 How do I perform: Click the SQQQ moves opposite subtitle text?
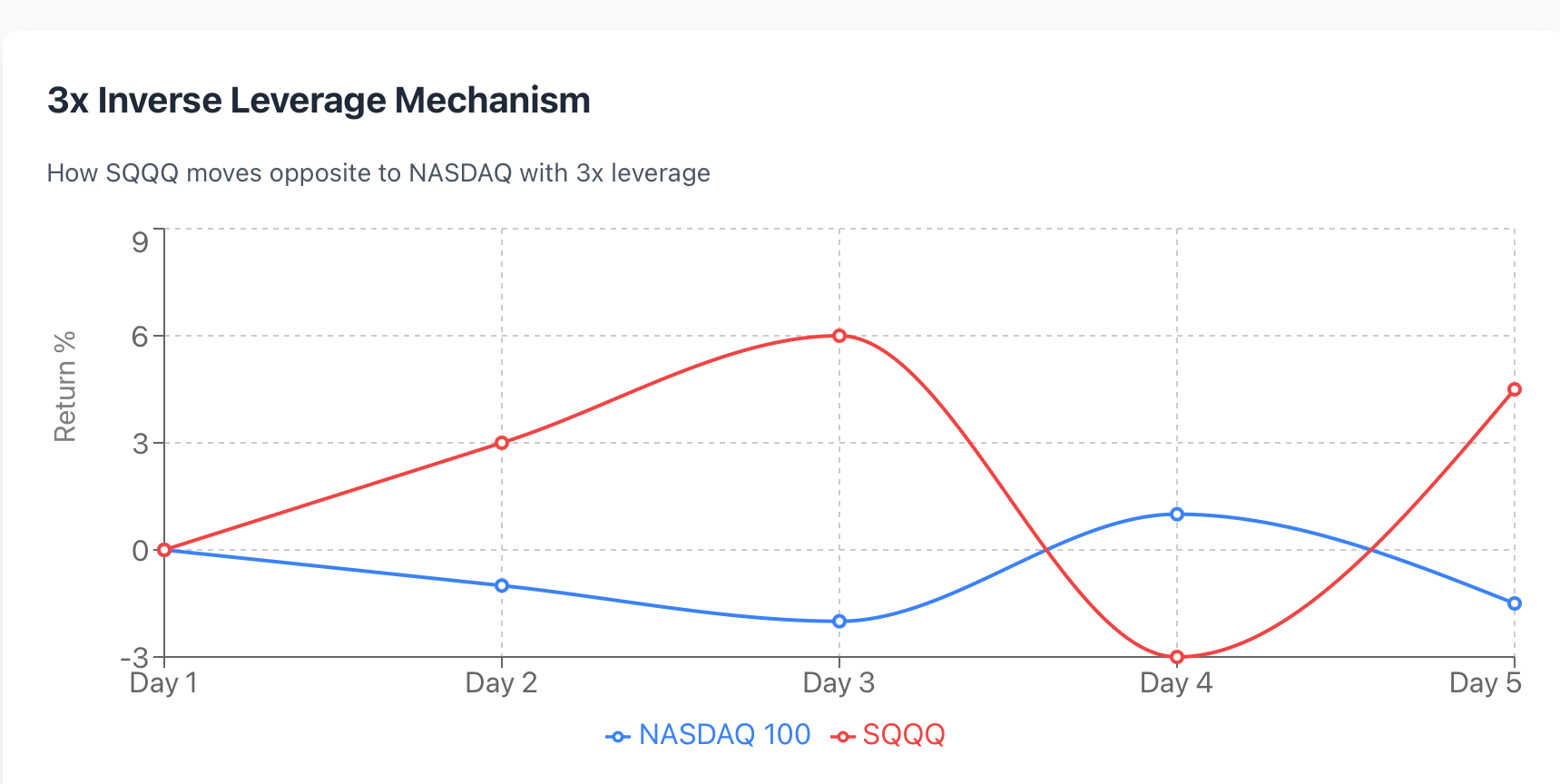click(x=378, y=172)
